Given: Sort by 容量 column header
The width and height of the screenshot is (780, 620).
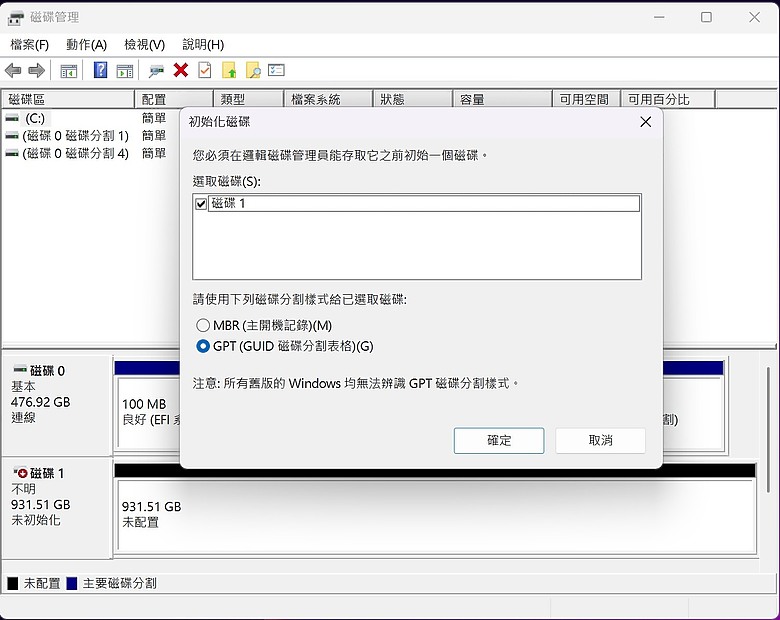Looking at the screenshot, I should [502, 100].
